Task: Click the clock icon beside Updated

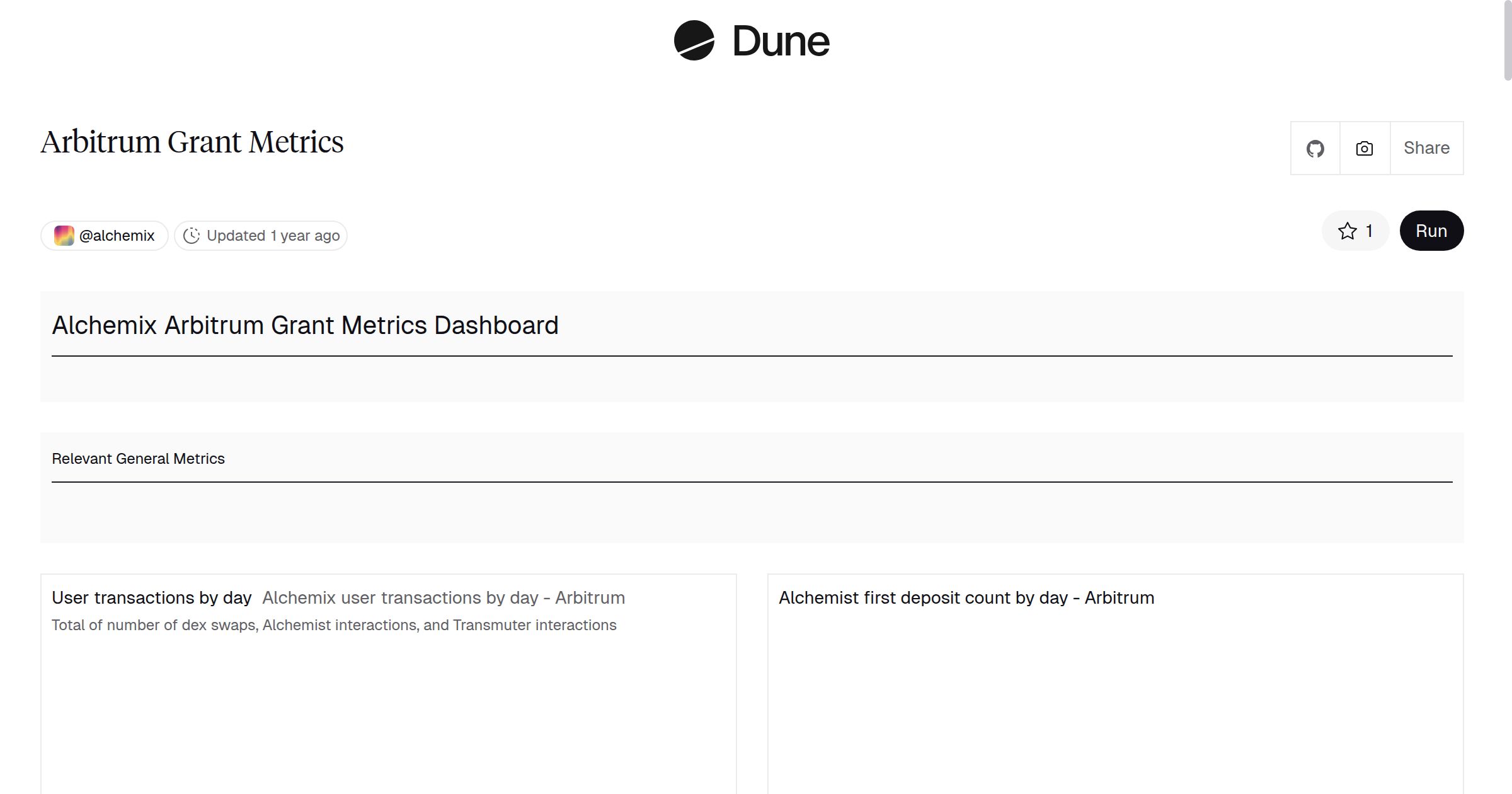Action: pyautogui.click(x=192, y=236)
